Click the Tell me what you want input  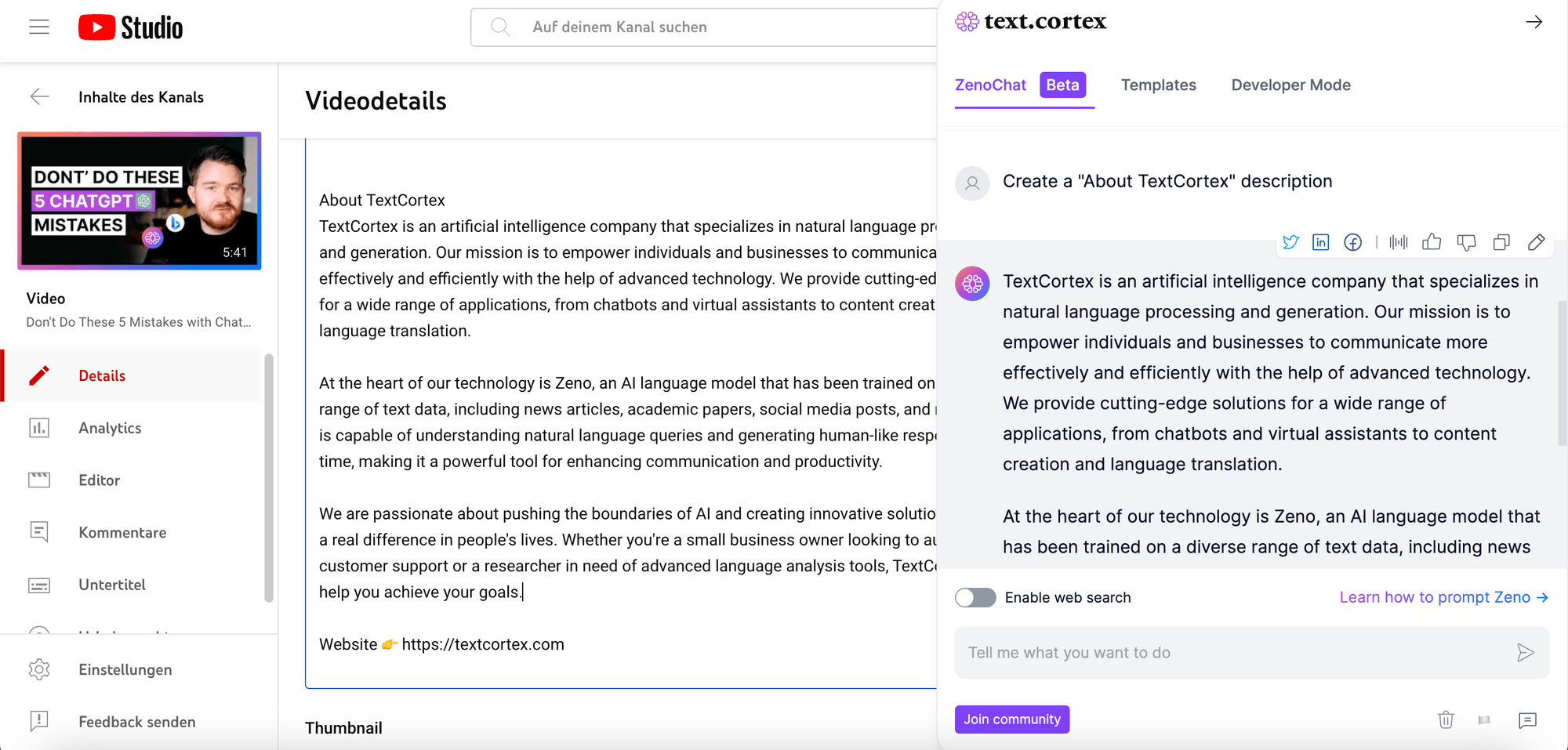click(x=1223, y=652)
